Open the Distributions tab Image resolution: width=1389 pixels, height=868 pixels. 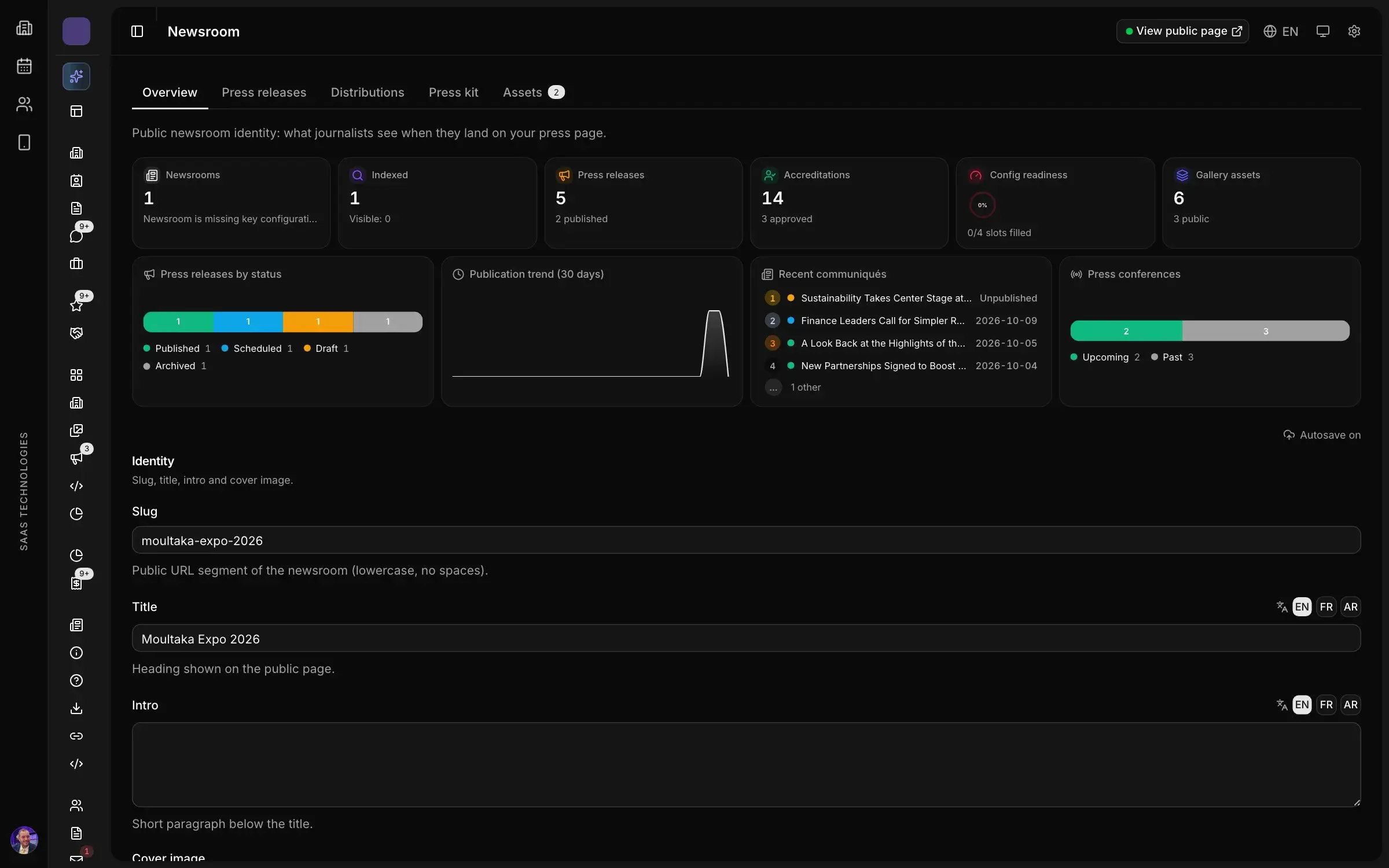pyautogui.click(x=368, y=93)
